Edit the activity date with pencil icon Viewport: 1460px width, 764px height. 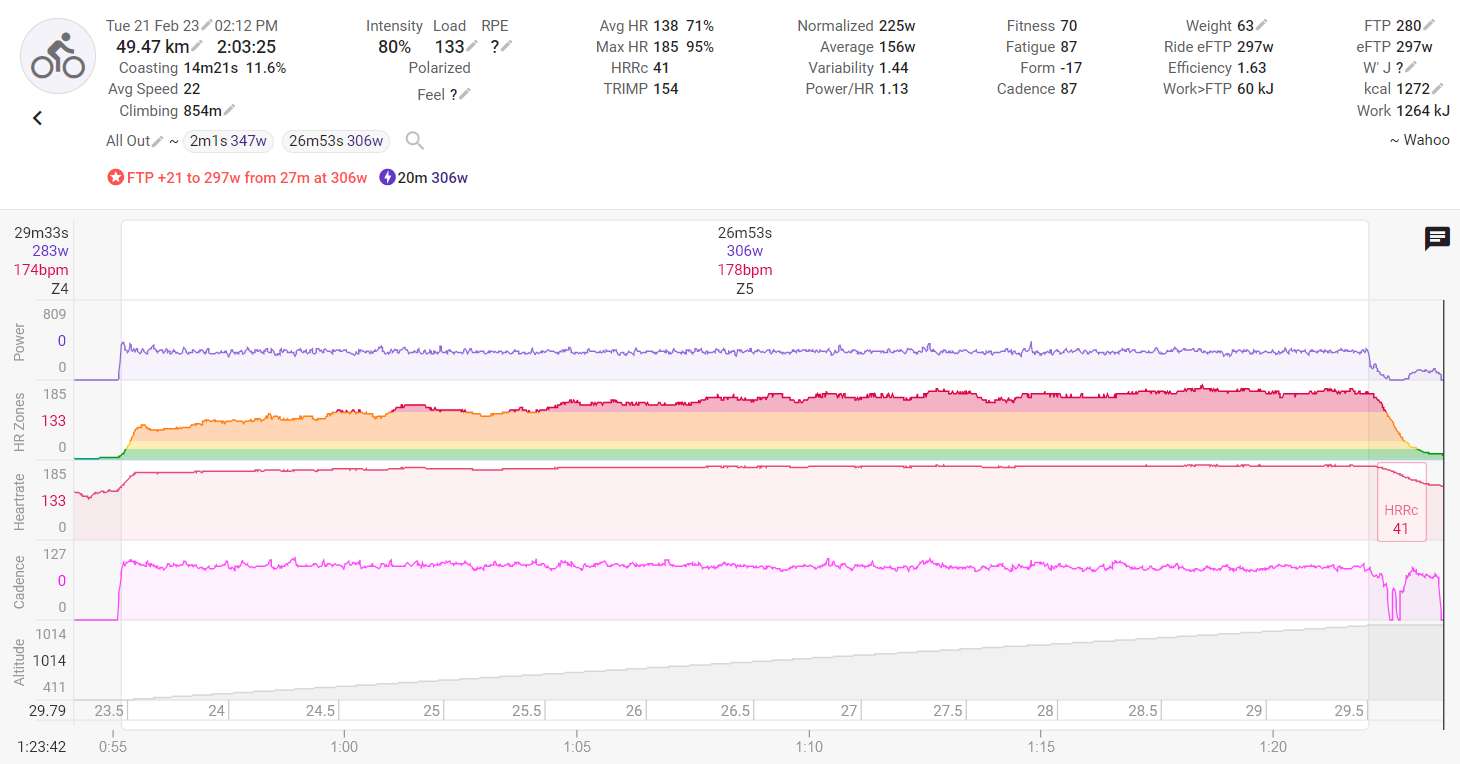coord(208,26)
